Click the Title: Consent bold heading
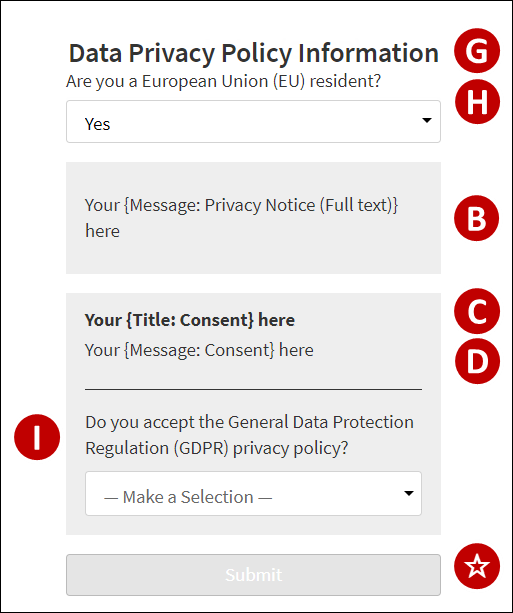This screenshot has width=513, height=613. pyautogui.click(x=190, y=320)
